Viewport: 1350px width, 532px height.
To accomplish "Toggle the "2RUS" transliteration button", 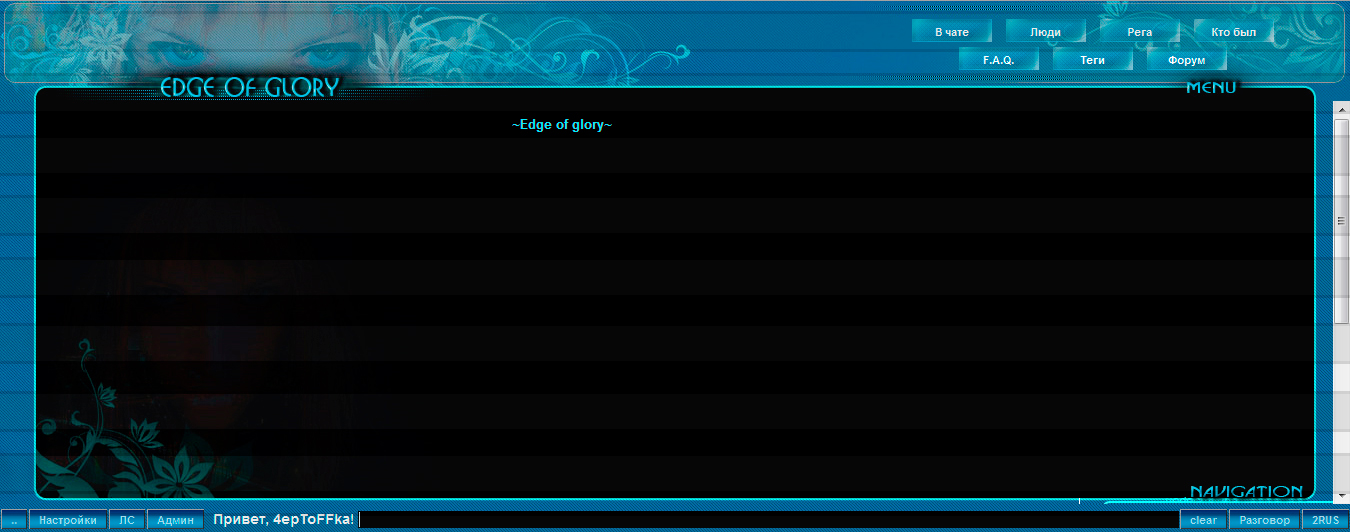I will pos(1326,520).
